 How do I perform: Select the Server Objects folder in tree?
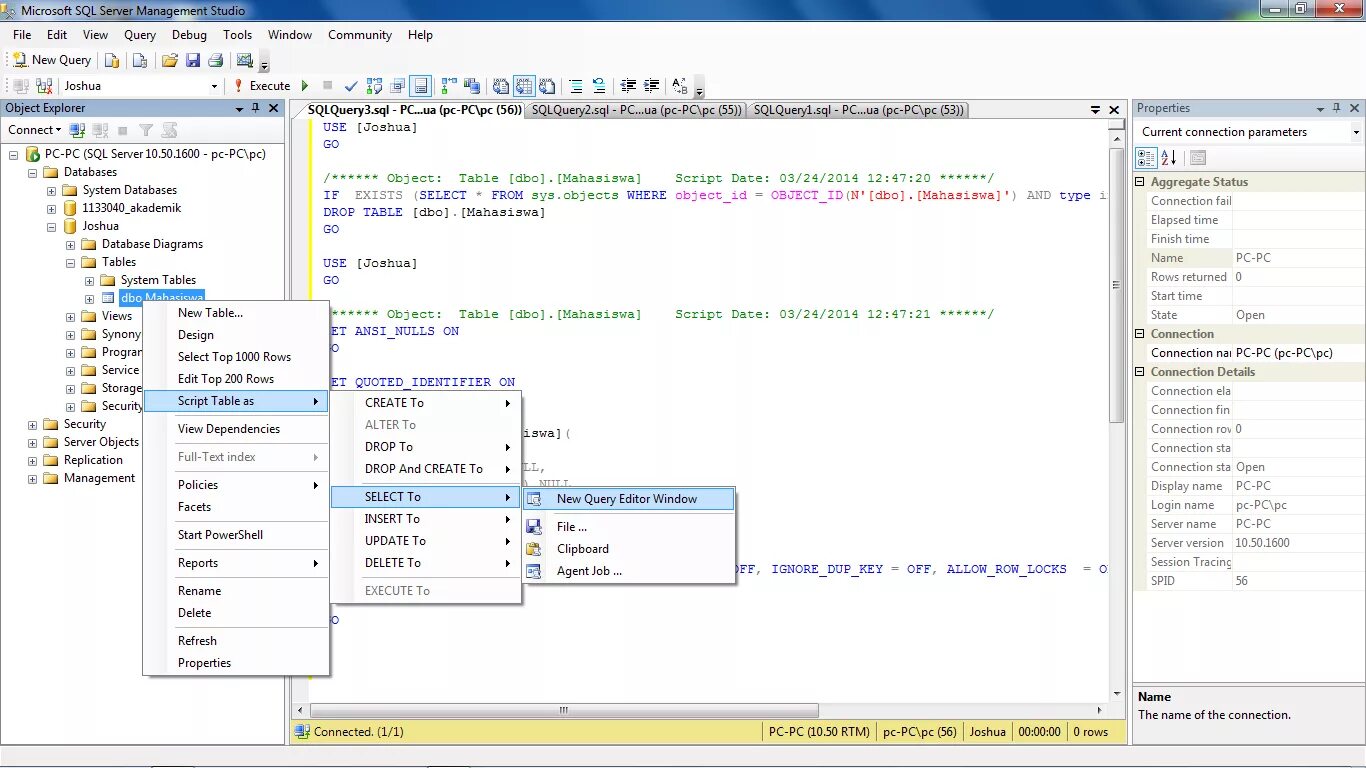(101, 442)
